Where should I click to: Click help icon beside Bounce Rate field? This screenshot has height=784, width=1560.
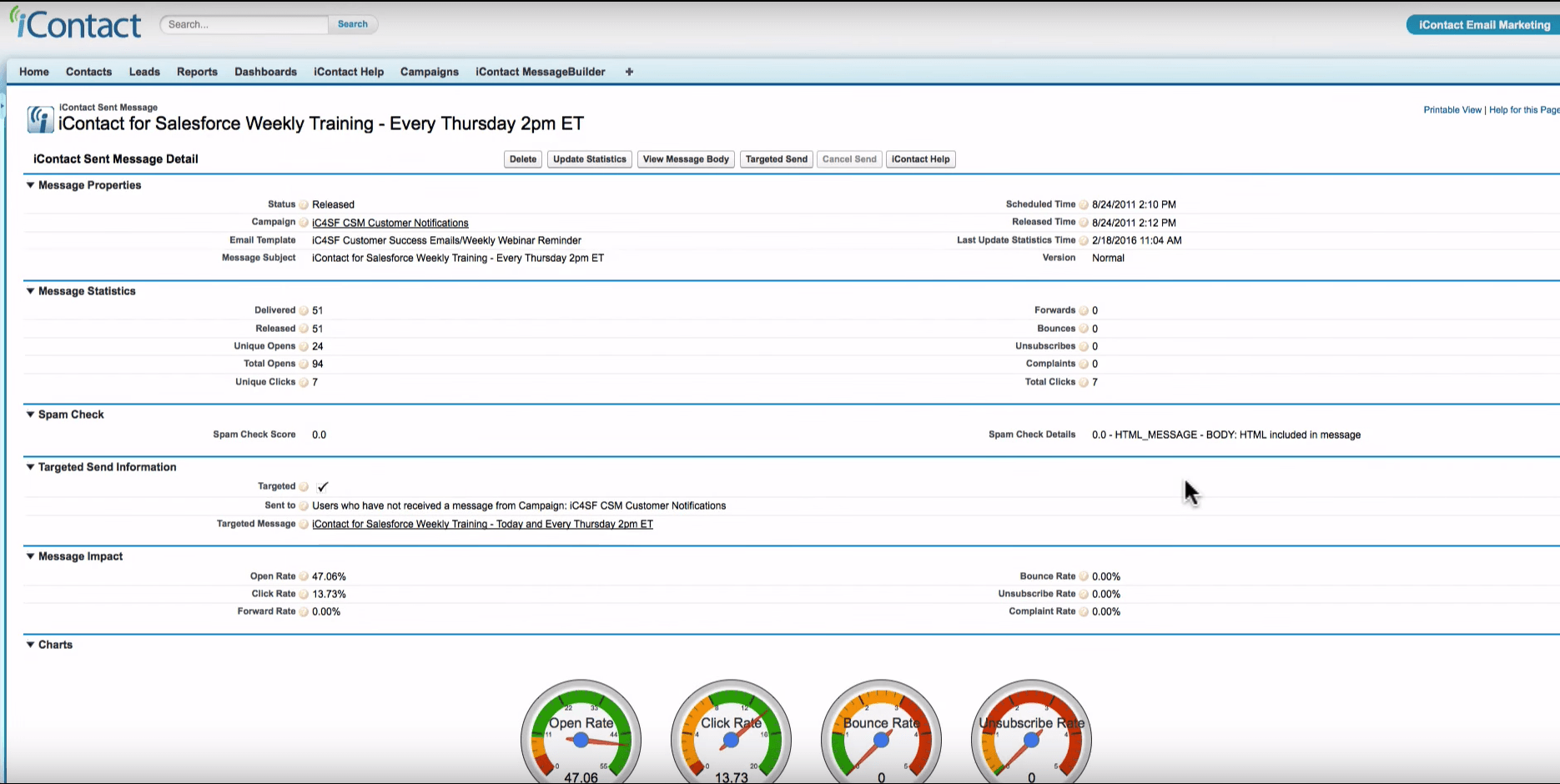click(1084, 577)
